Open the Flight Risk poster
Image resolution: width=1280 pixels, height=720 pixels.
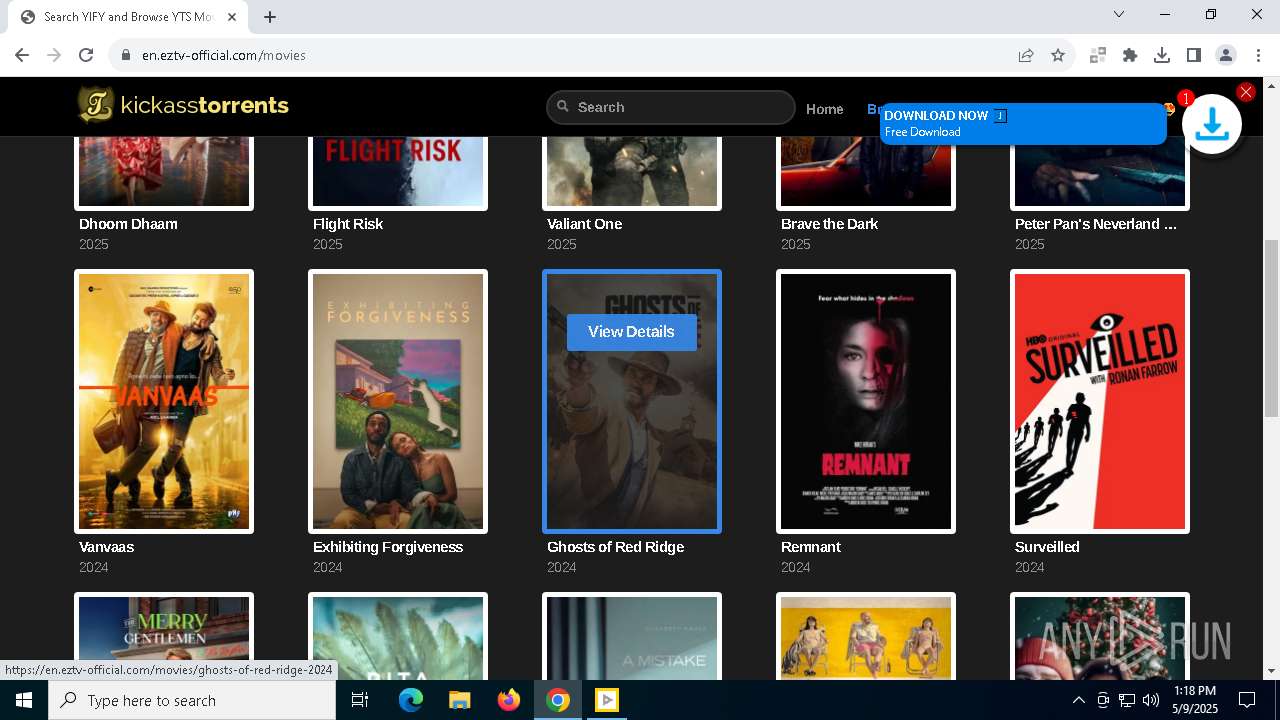coord(398,172)
